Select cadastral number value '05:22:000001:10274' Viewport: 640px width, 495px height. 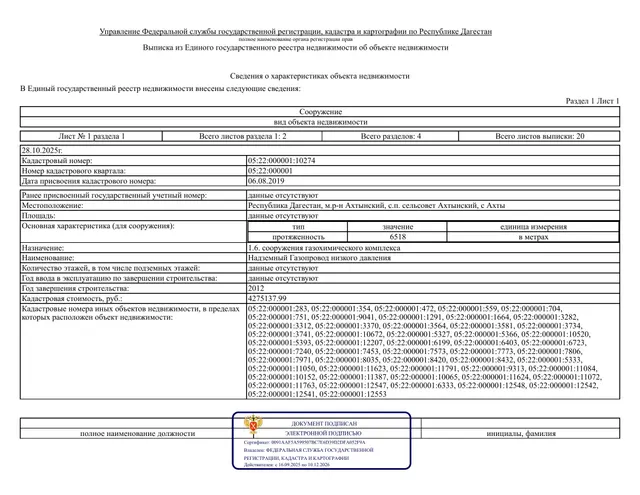tap(282, 161)
